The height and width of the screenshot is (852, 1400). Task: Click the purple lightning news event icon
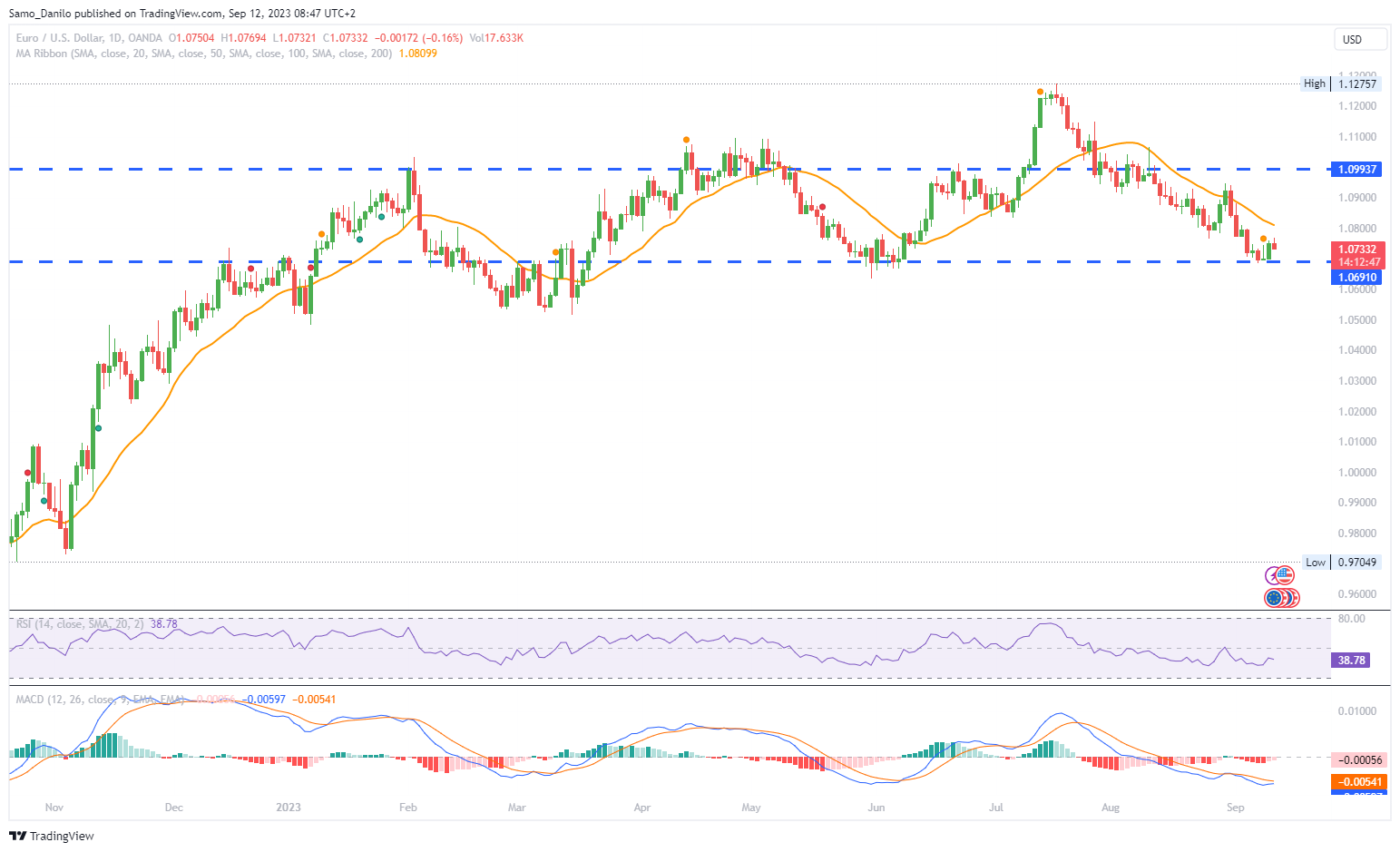[1273, 575]
